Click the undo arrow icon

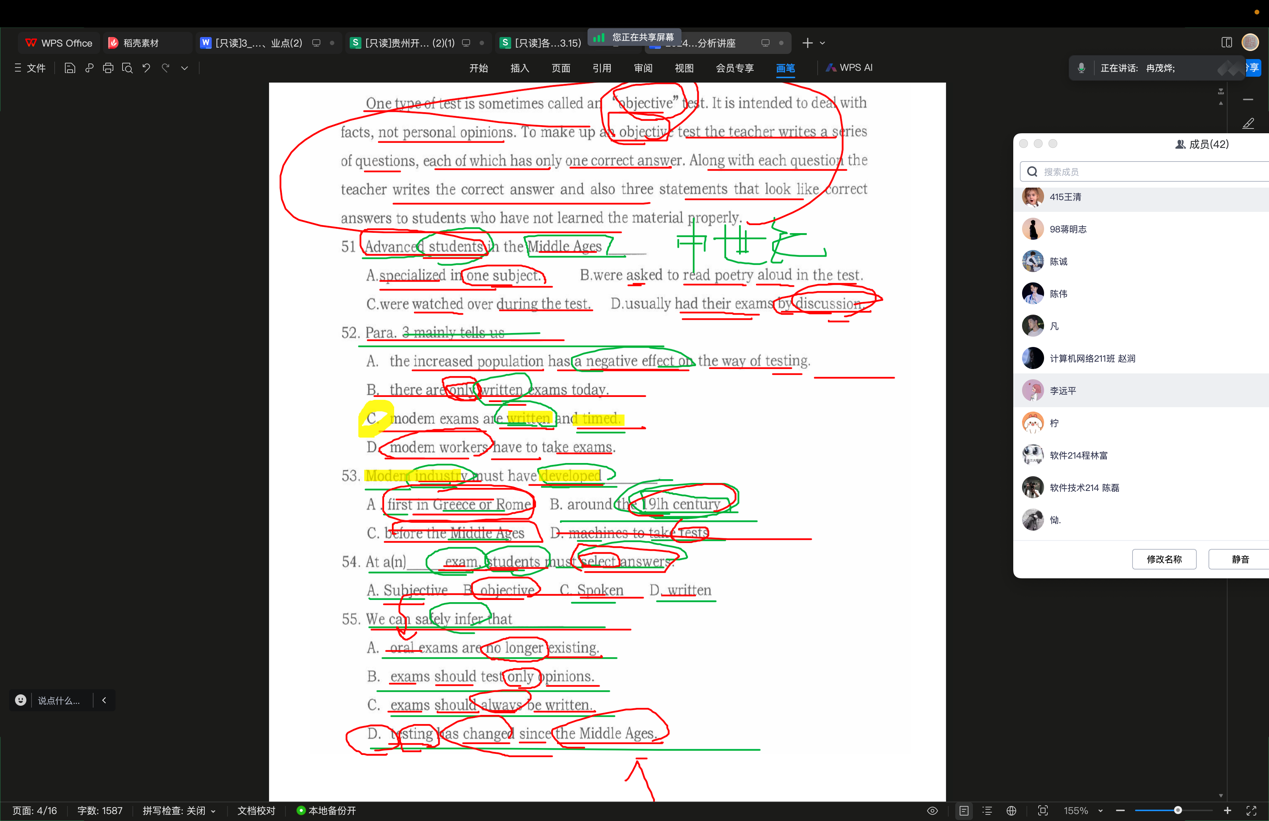pos(146,68)
